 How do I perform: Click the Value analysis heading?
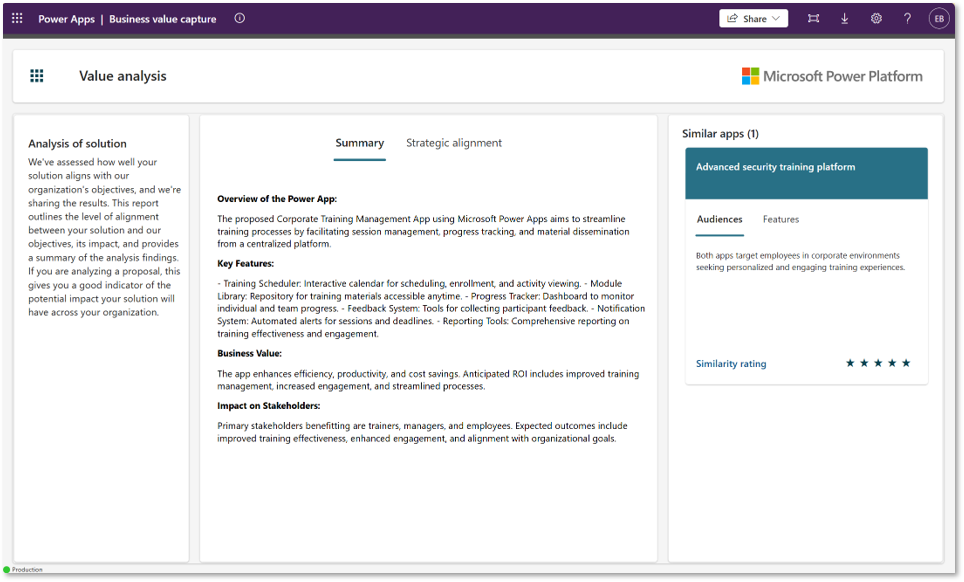pos(123,76)
